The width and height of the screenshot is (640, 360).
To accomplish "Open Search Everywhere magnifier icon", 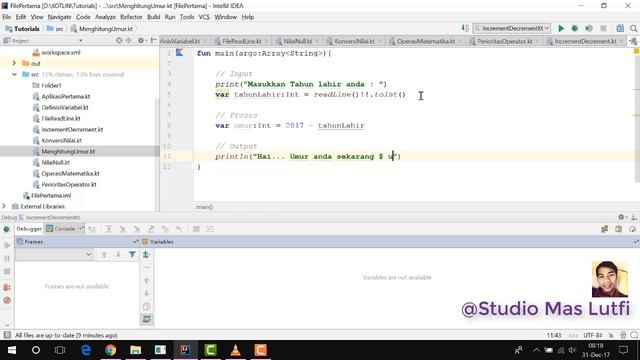I will [x=633, y=28].
